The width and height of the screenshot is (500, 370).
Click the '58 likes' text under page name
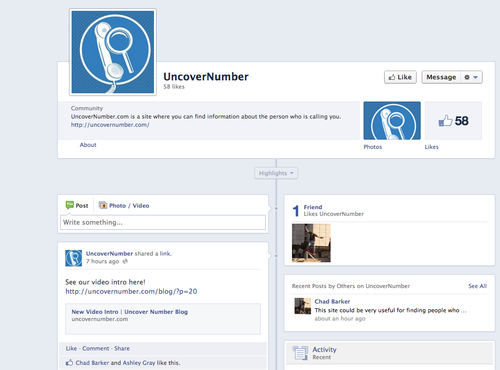[174, 87]
